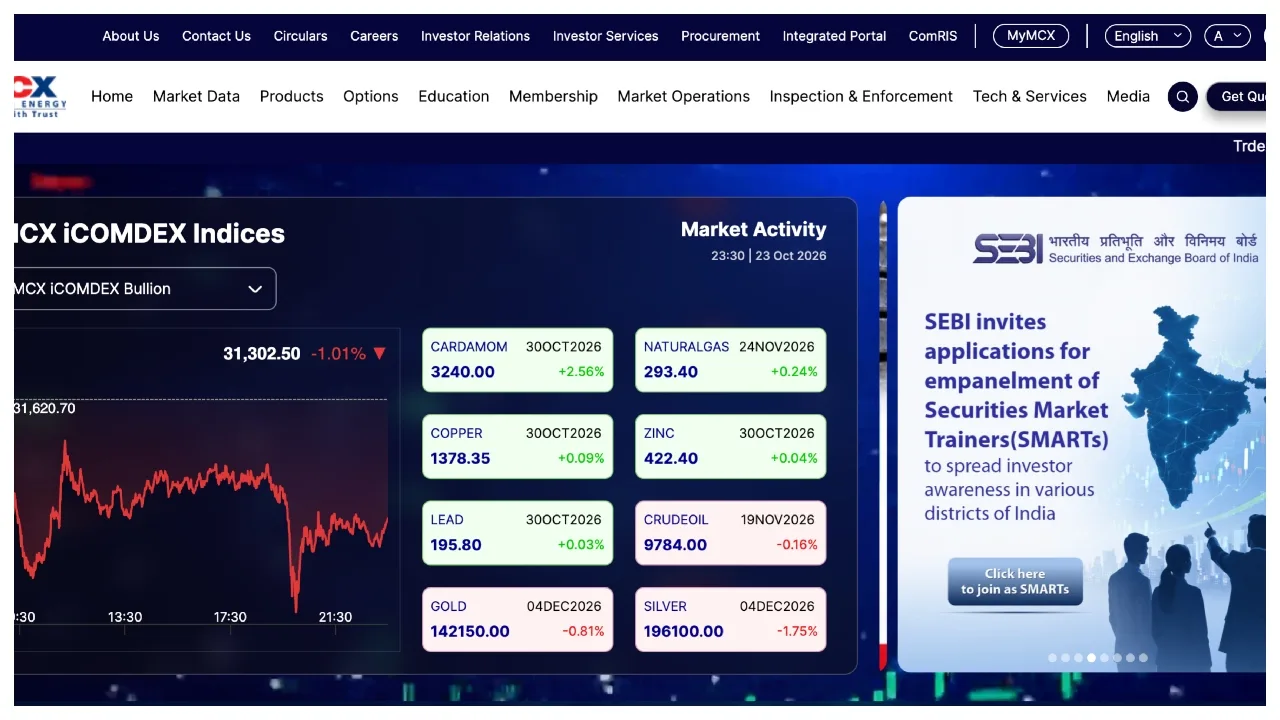This screenshot has height=720, width=1280.
Task: Open the Contact Us link
Action: (x=216, y=36)
